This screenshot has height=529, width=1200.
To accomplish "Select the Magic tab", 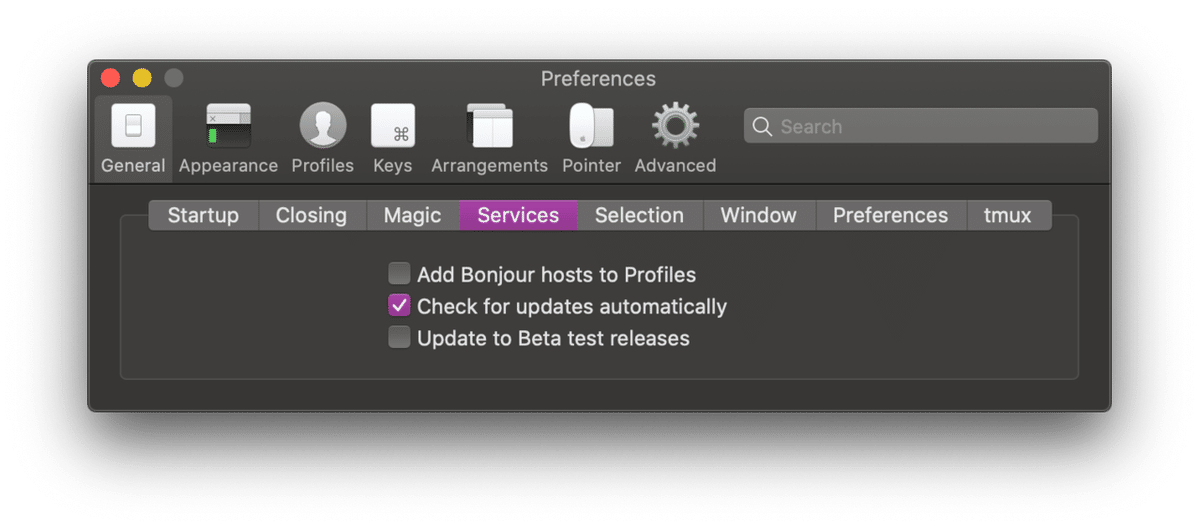I will [x=412, y=216].
